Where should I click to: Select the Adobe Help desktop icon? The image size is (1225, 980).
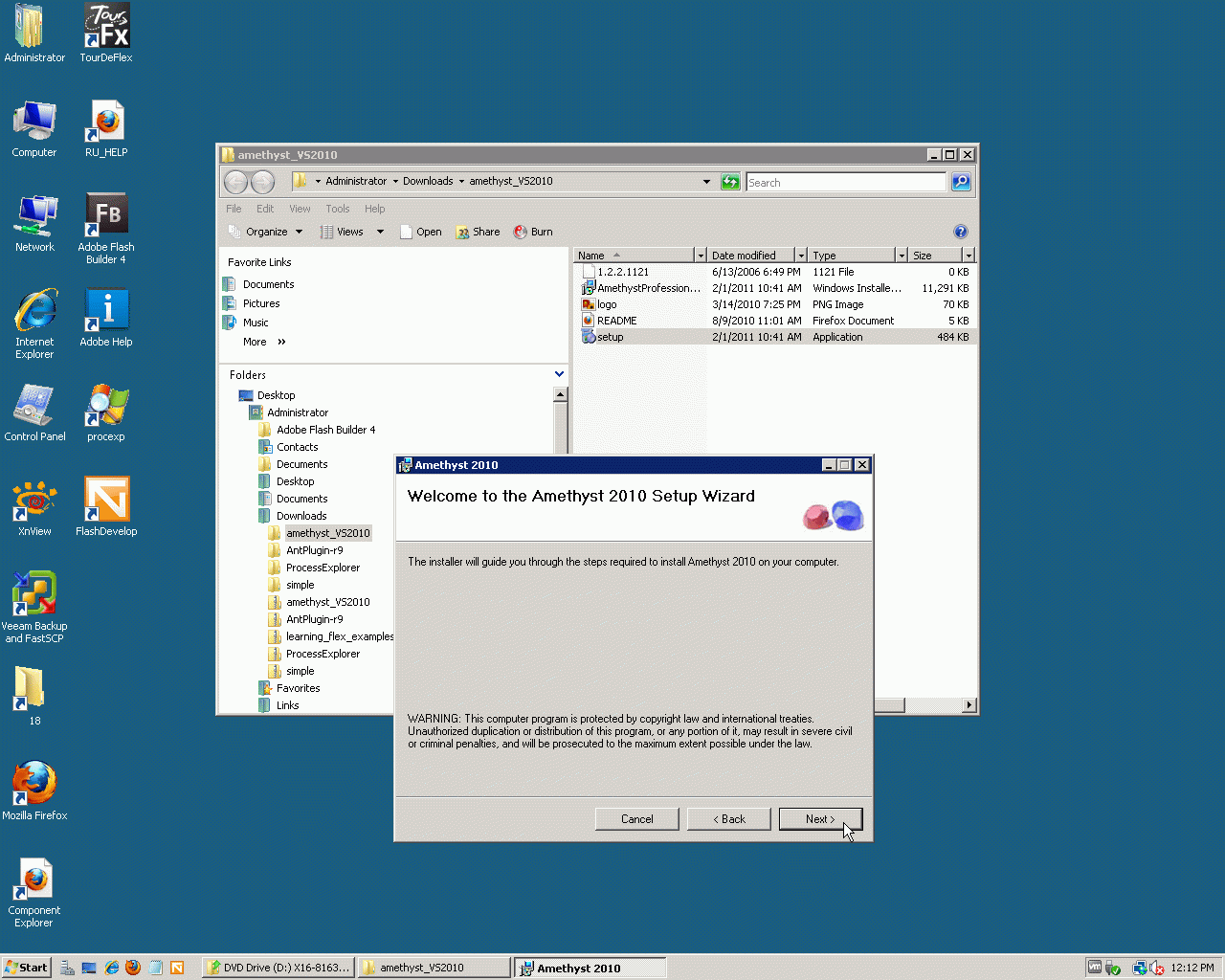pos(106,318)
